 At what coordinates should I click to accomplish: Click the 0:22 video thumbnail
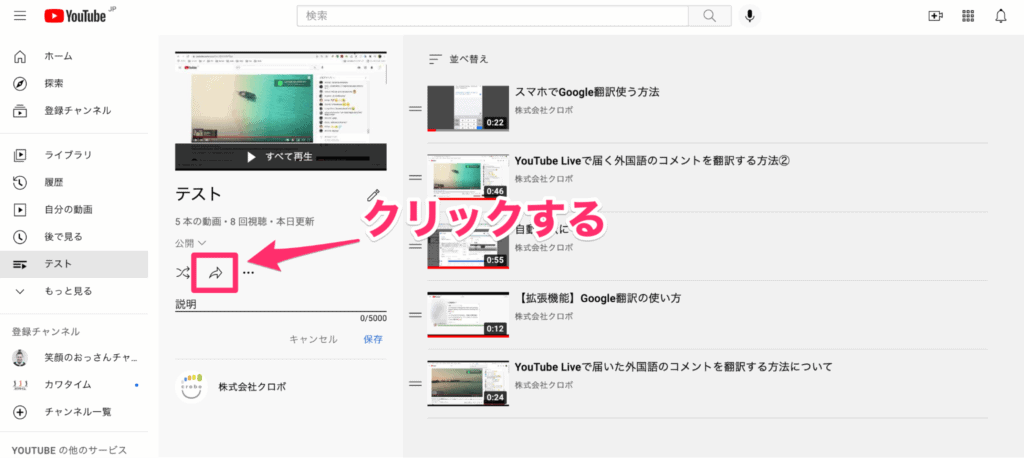(468, 108)
